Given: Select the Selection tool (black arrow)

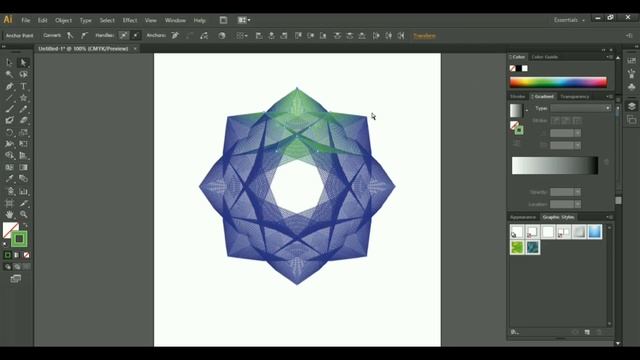Looking at the screenshot, I should click(x=9, y=62).
